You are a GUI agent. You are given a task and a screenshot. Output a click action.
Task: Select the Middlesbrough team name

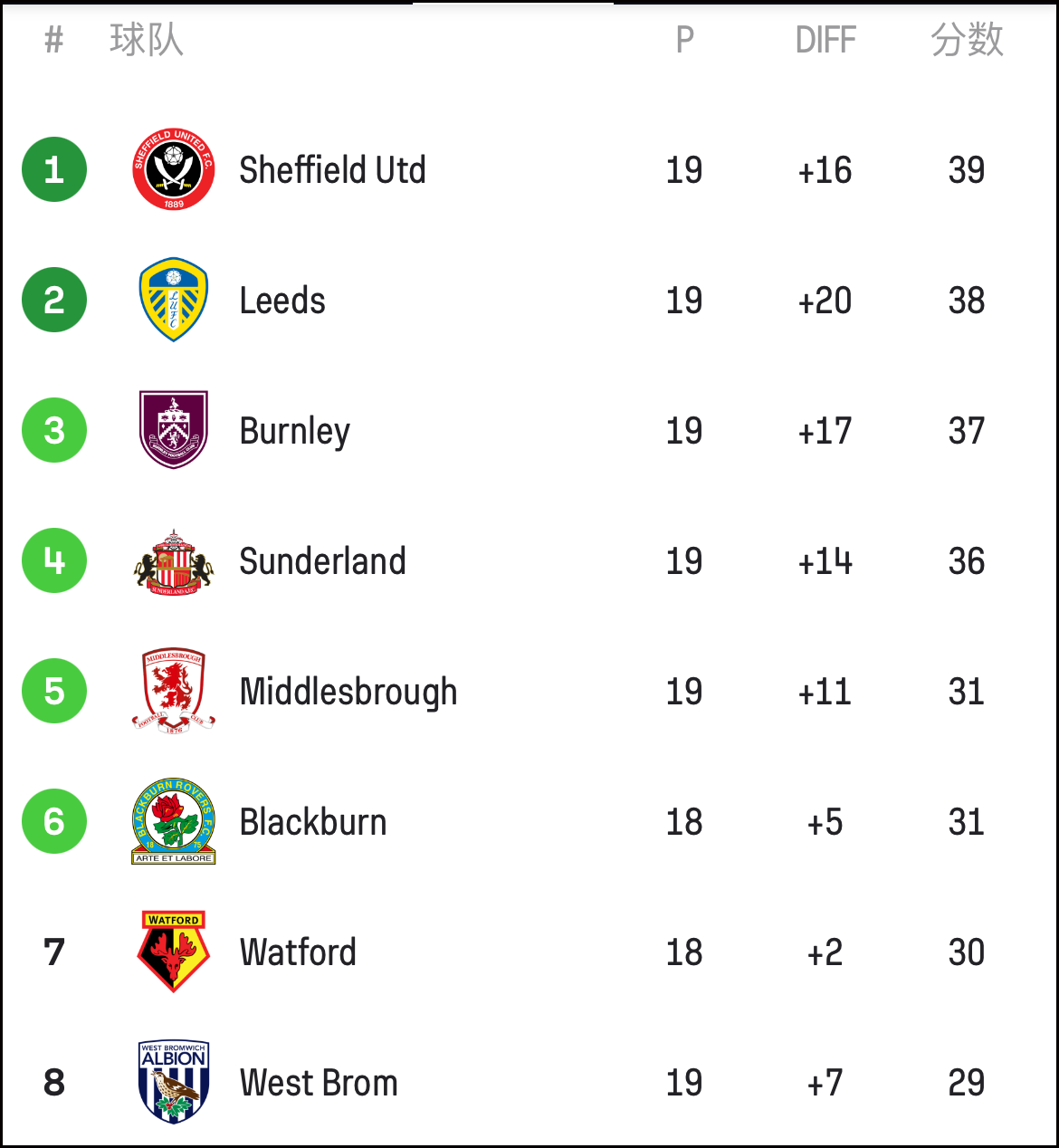click(348, 693)
